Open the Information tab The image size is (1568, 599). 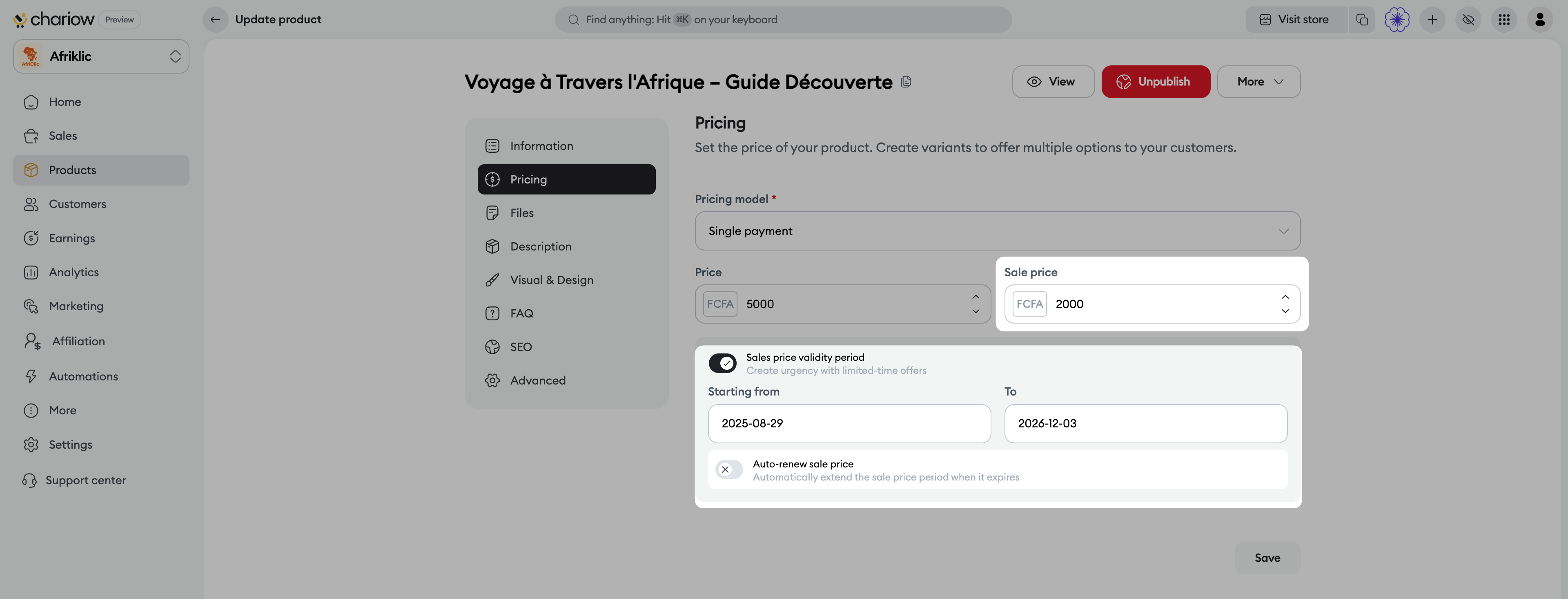point(566,145)
